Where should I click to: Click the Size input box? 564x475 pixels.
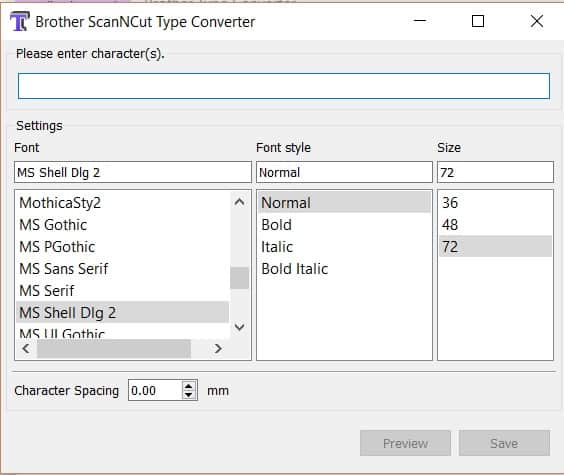click(495, 172)
